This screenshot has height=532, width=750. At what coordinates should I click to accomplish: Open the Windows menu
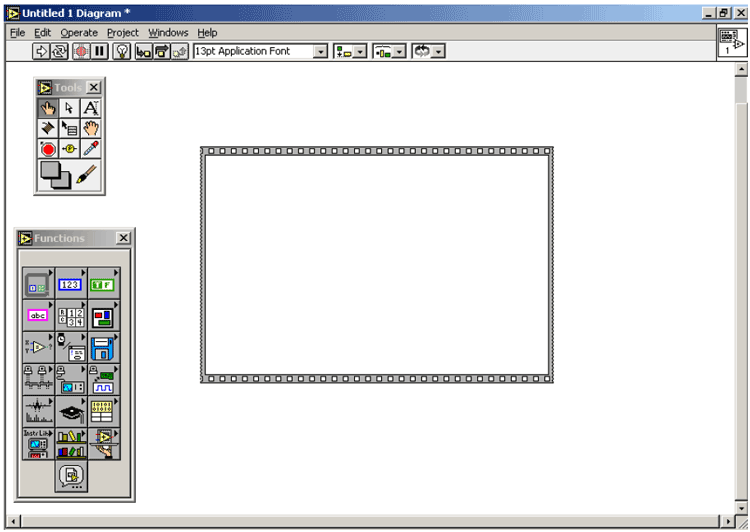168,33
